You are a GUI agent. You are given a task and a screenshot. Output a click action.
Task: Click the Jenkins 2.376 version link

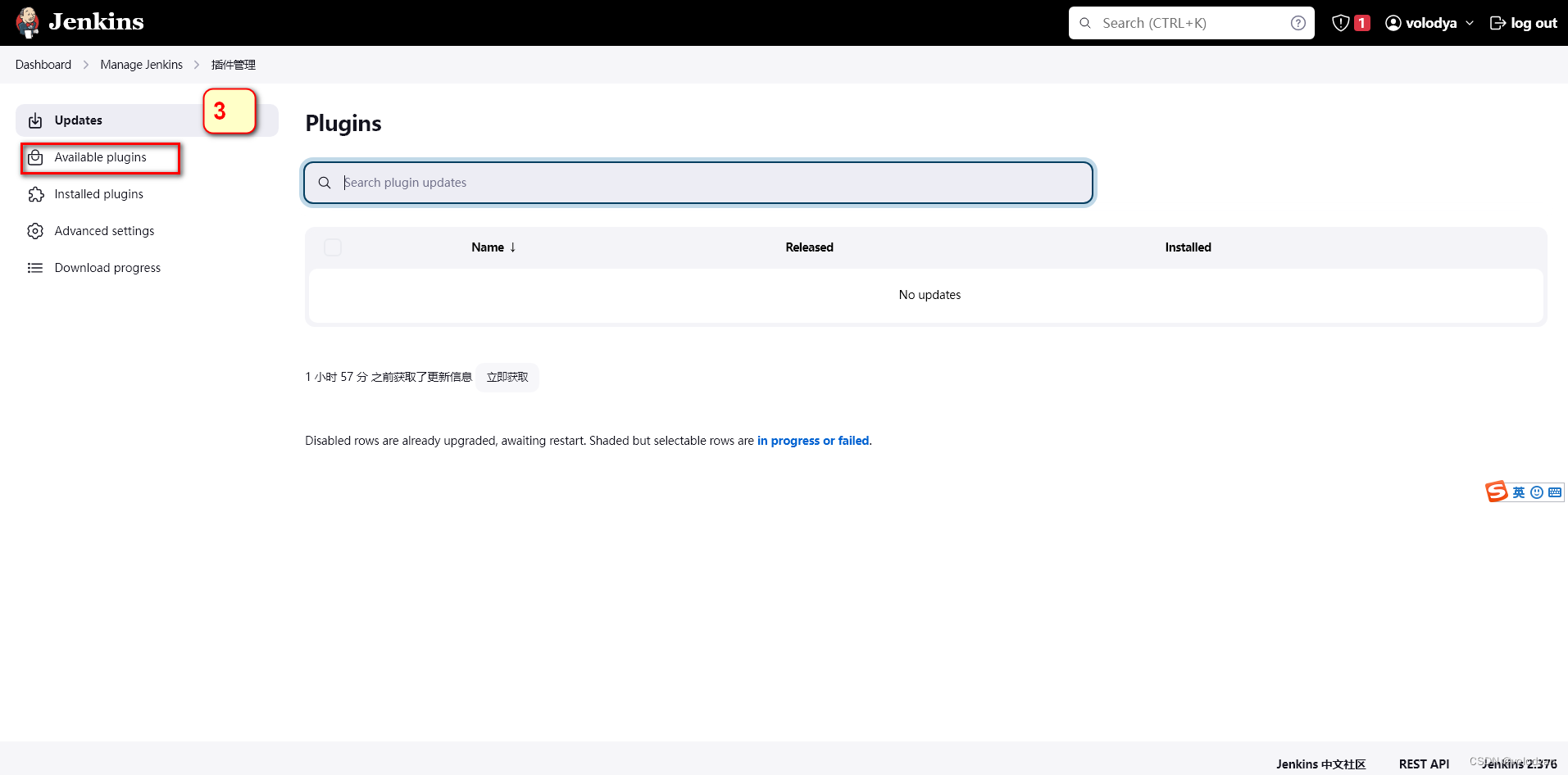pyautogui.click(x=1520, y=764)
